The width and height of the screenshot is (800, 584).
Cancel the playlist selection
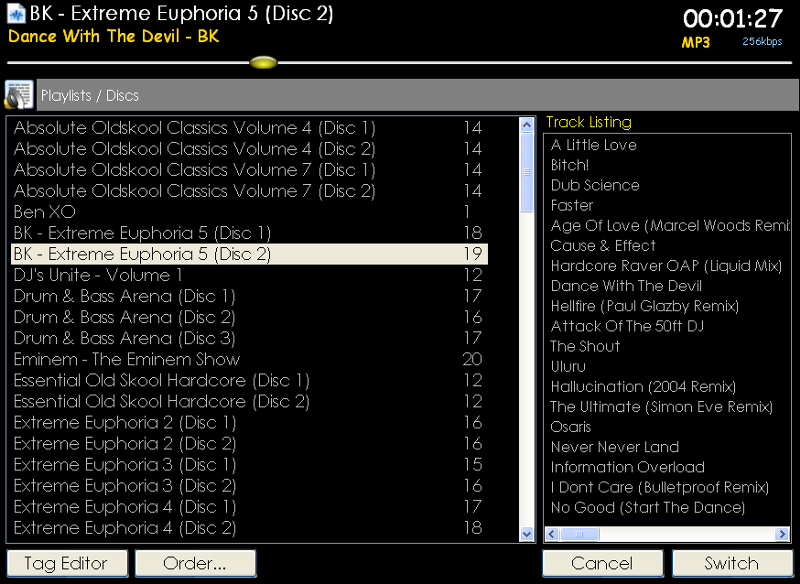(603, 563)
